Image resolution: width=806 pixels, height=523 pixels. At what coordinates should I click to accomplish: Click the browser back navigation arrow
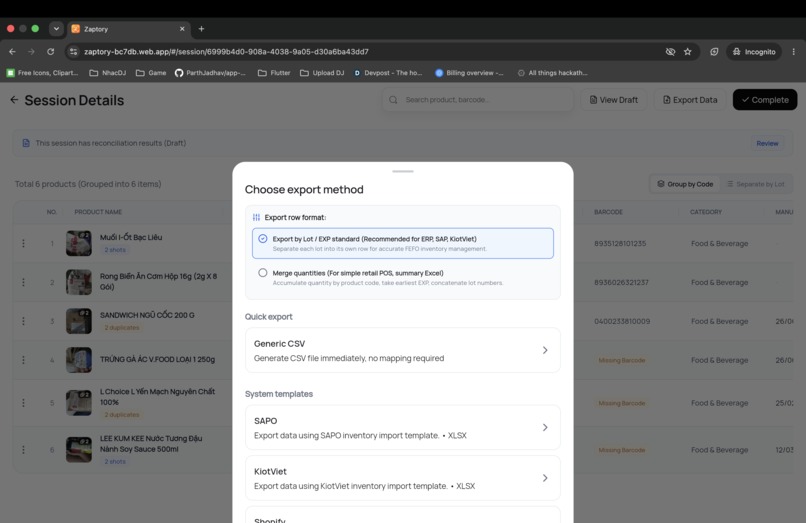(x=12, y=51)
